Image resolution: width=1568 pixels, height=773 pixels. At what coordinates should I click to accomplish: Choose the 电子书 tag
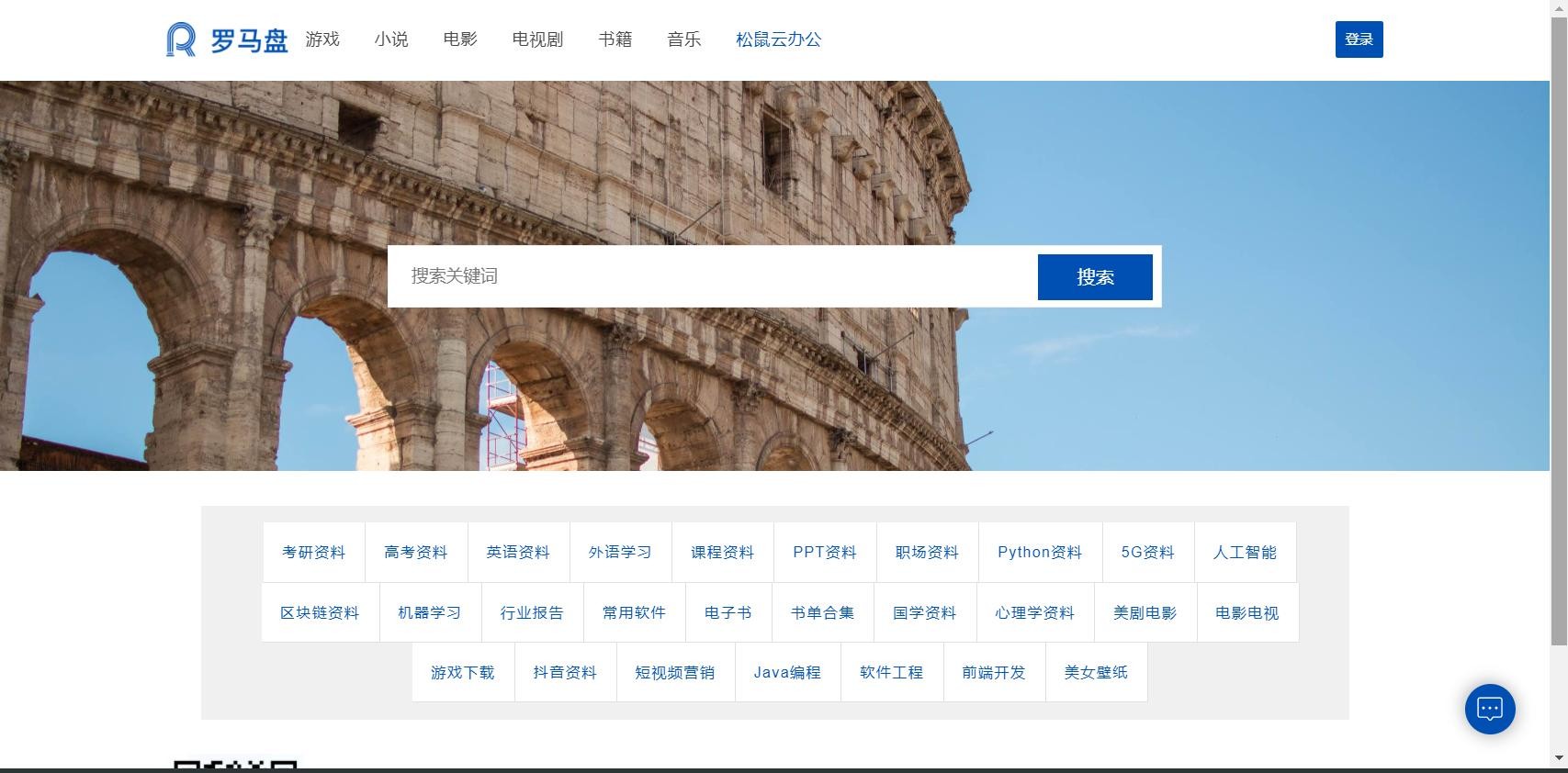tap(728, 613)
